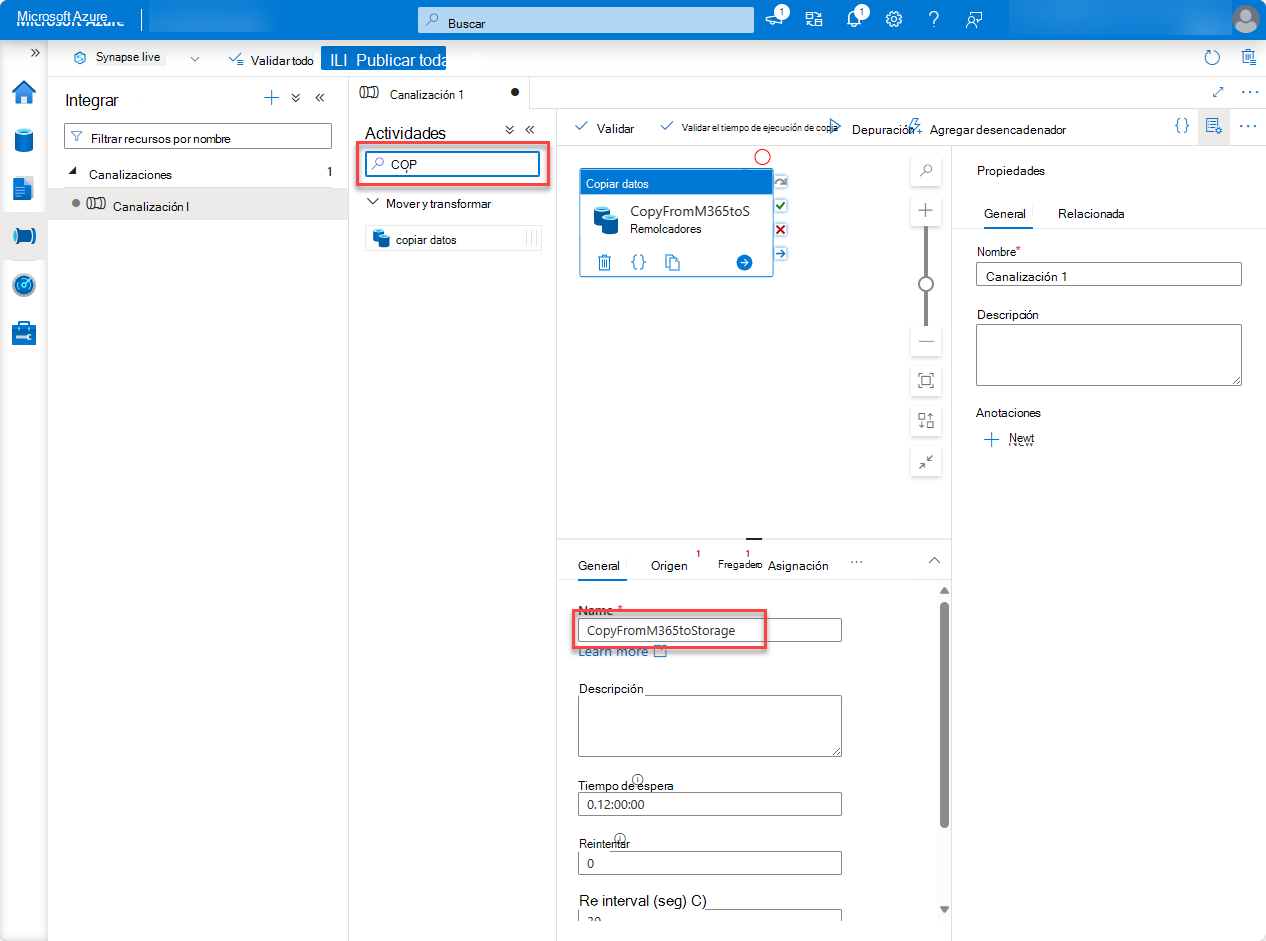This screenshot has width=1266, height=941.
Task: Open the Home icon in the left sidebar
Action: tap(25, 92)
